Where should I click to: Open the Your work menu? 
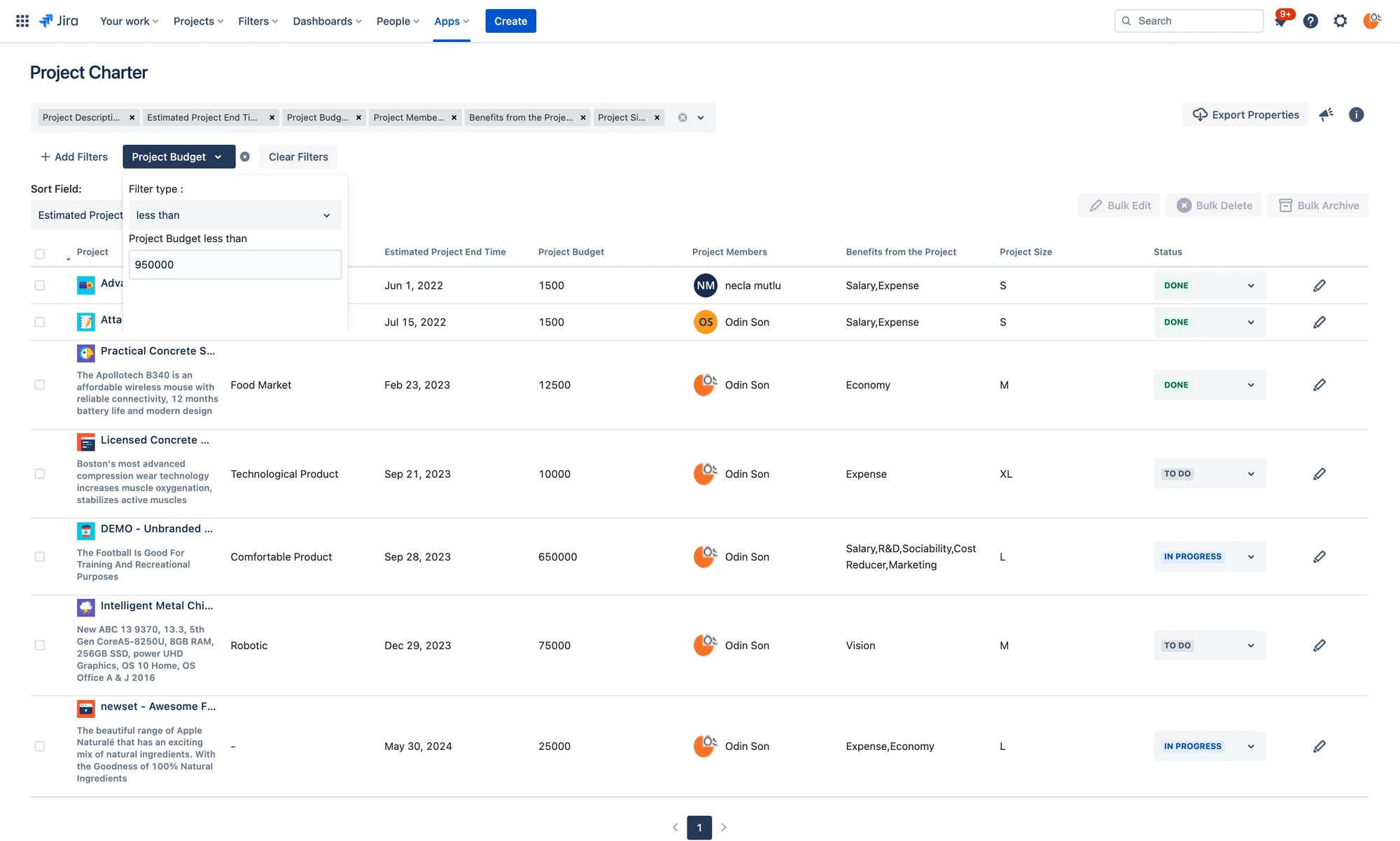(129, 21)
